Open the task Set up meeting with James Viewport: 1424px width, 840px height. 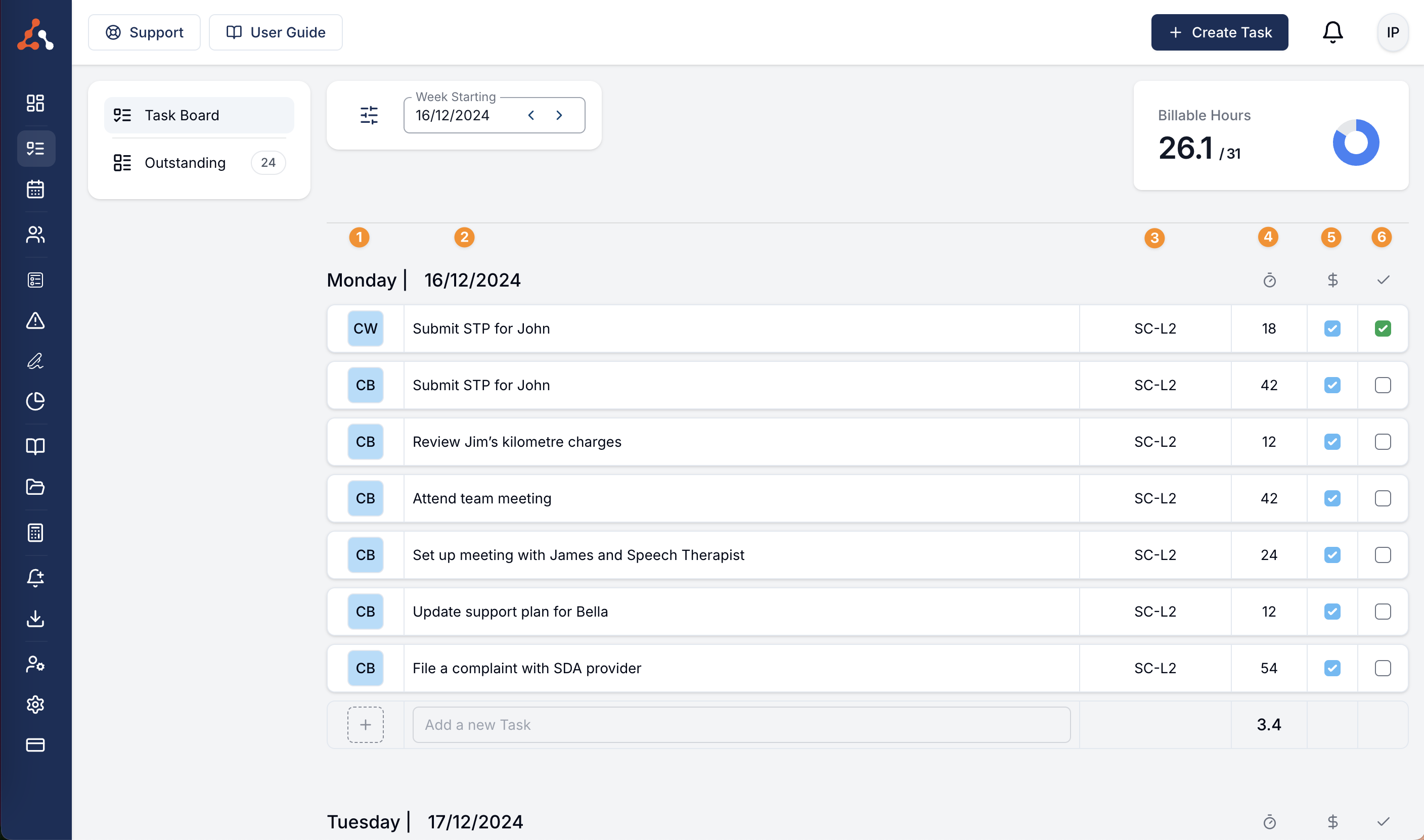click(578, 555)
